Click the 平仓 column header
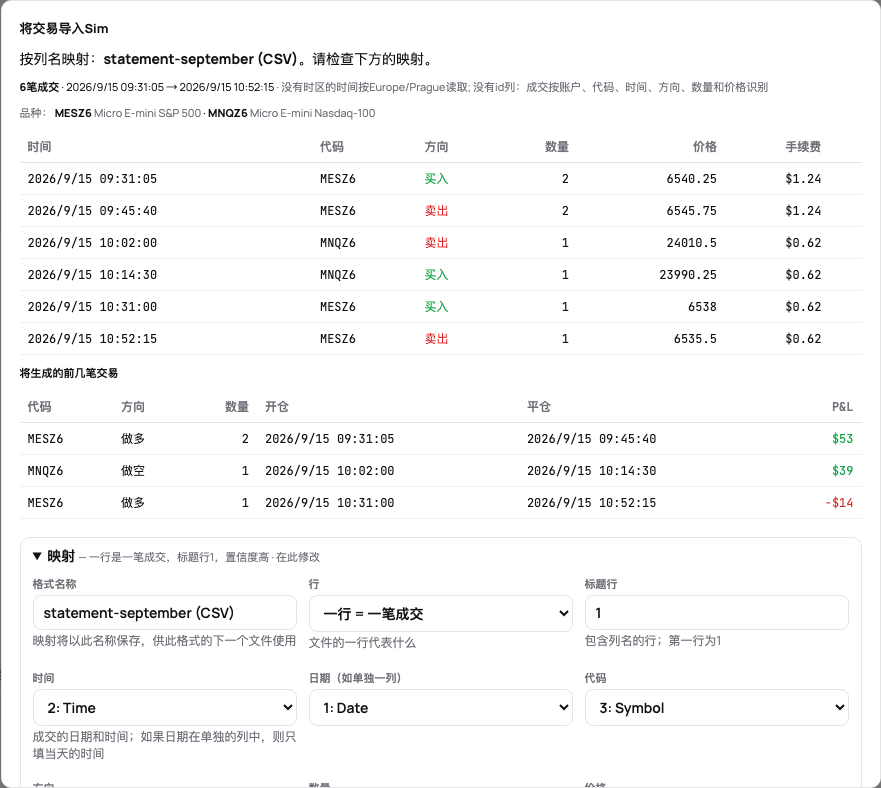 (x=538, y=407)
